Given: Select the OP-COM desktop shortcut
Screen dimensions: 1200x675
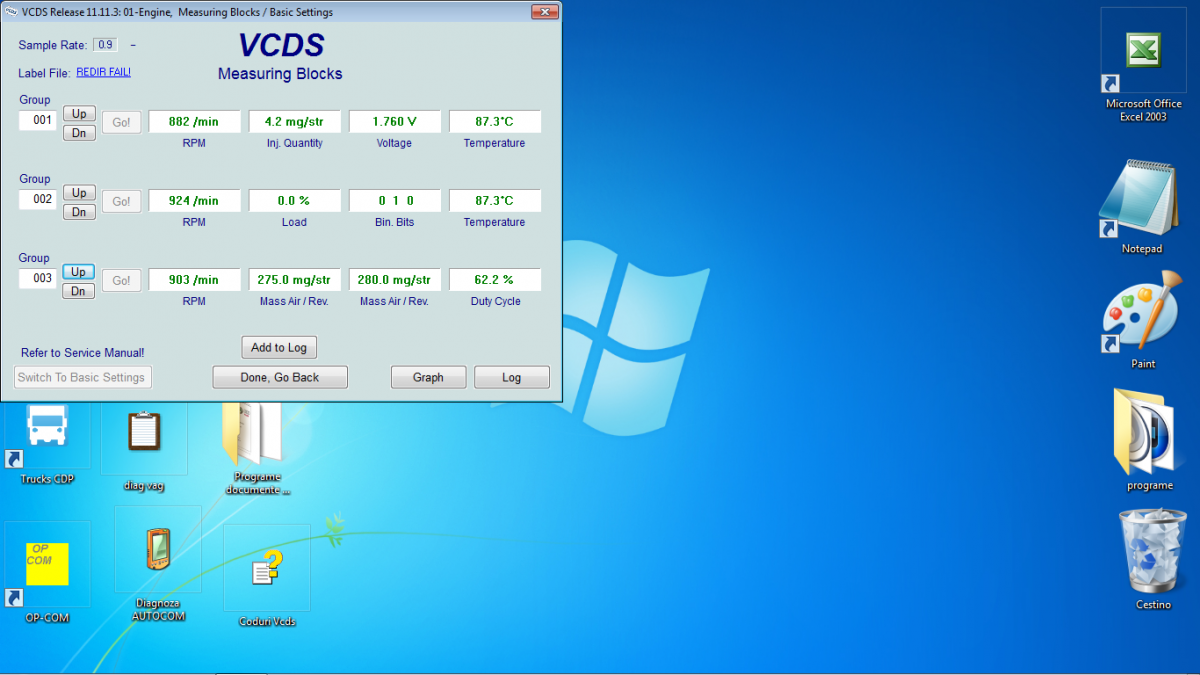Looking at the screenshot, I should point(47,574).
